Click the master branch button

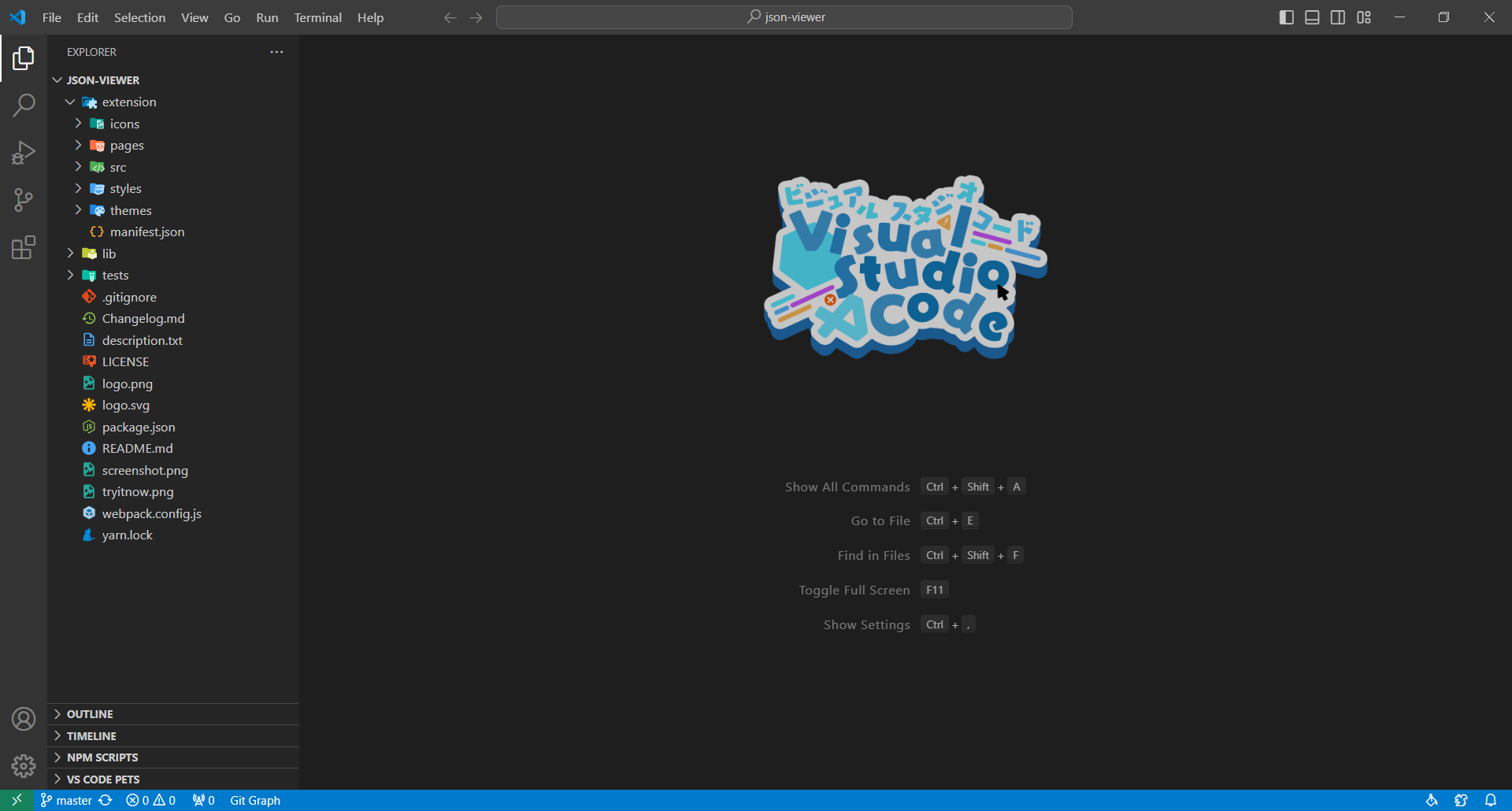click(66, 800)
